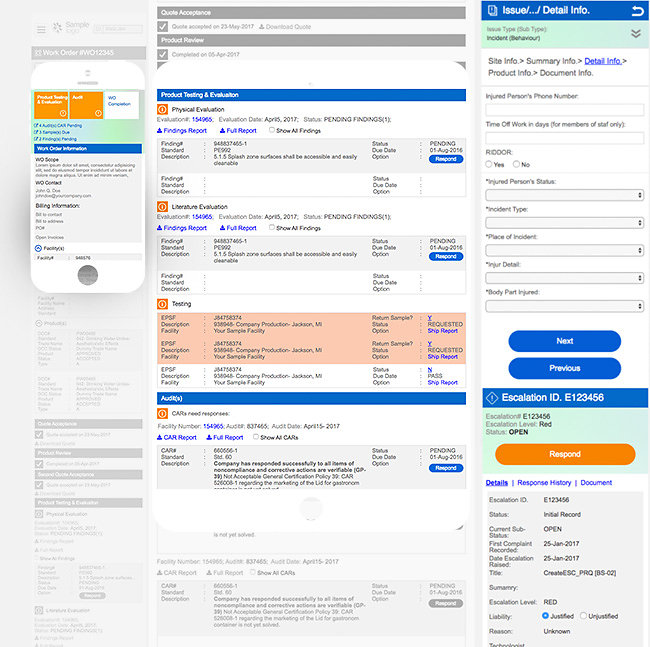Switch to the Details tab of escalation

tap(497, 482)
